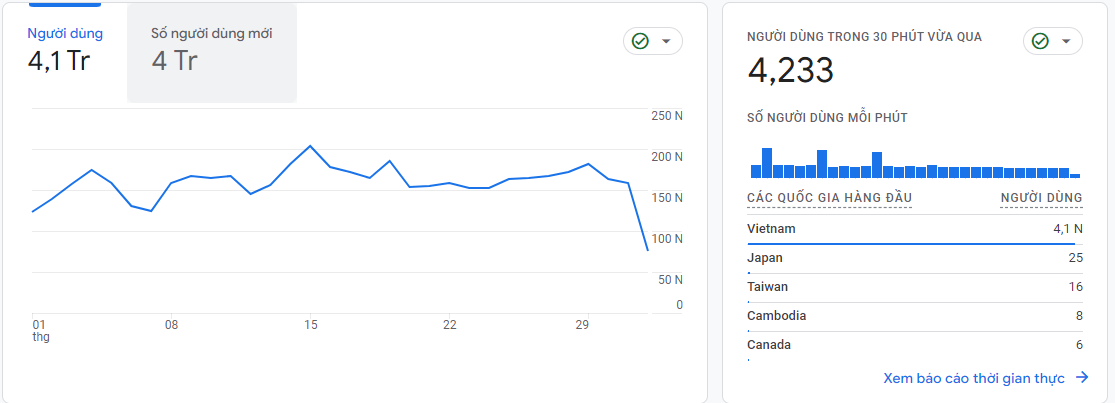Image resolution: width=1115 pixels, height=403 pixels.
Task: Select the Cambodia country row
Action: point(914,316)
